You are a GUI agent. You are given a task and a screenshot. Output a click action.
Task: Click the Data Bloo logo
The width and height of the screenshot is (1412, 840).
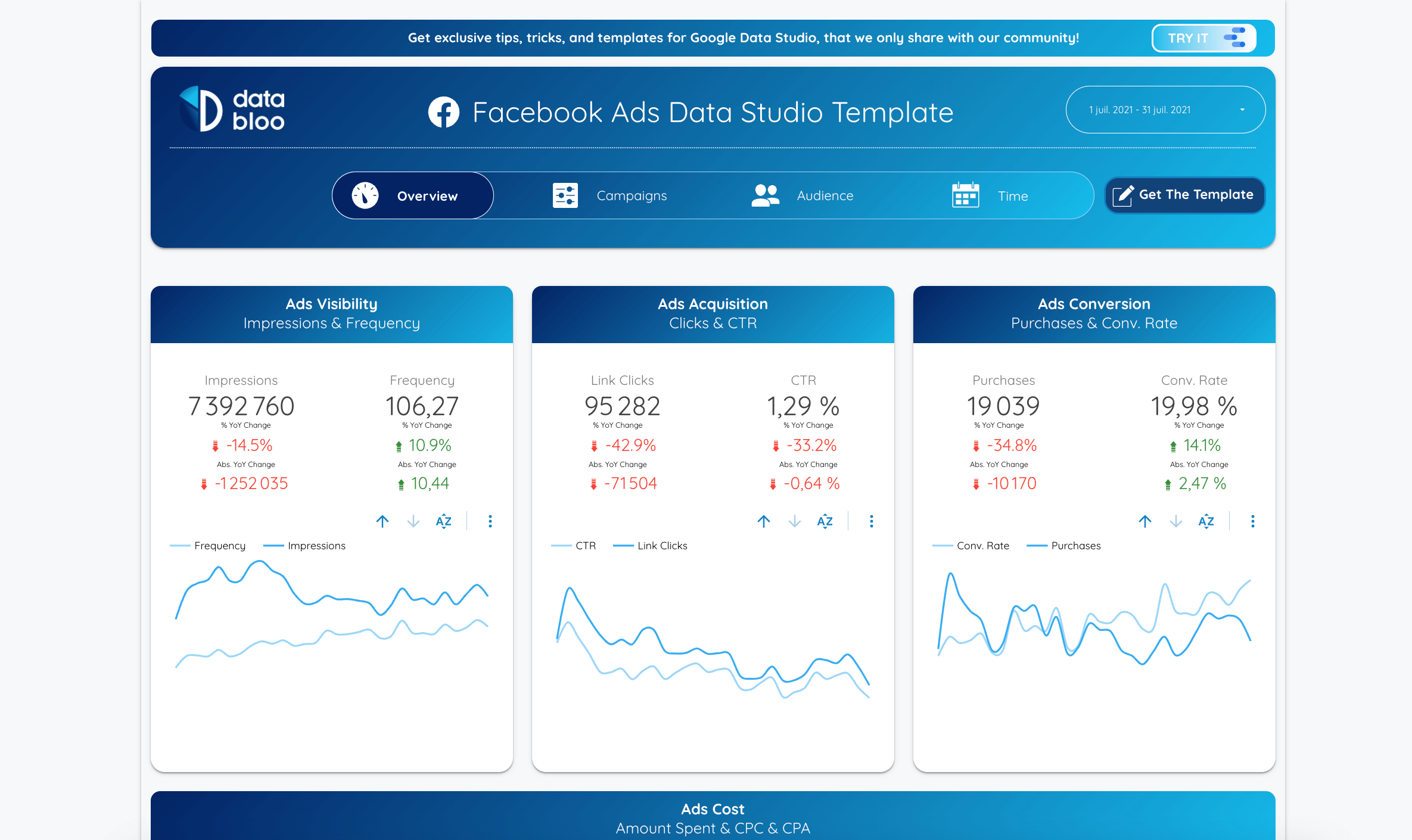tap(232, 110)
